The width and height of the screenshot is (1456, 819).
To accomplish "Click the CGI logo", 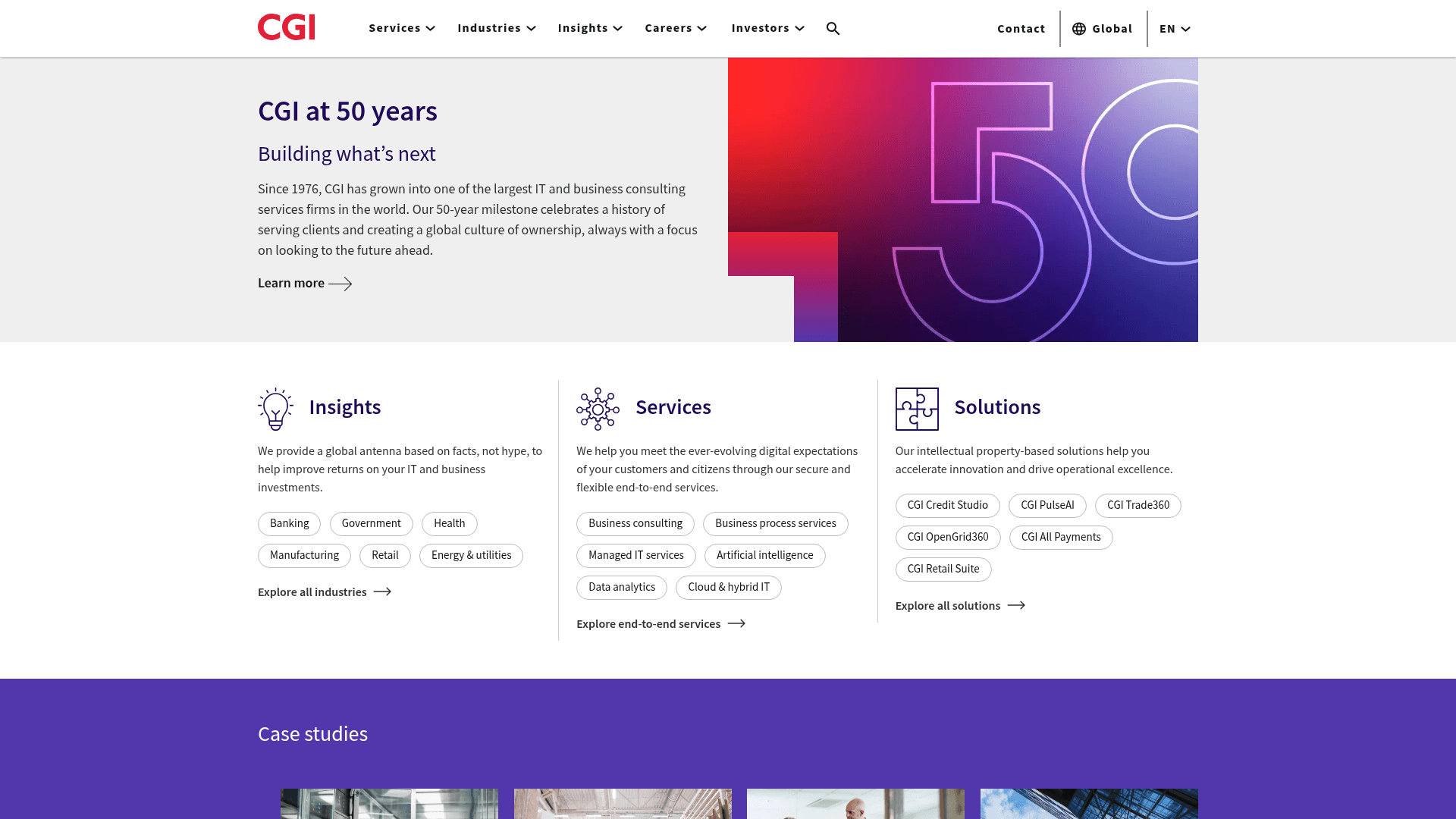I will 286,27.
